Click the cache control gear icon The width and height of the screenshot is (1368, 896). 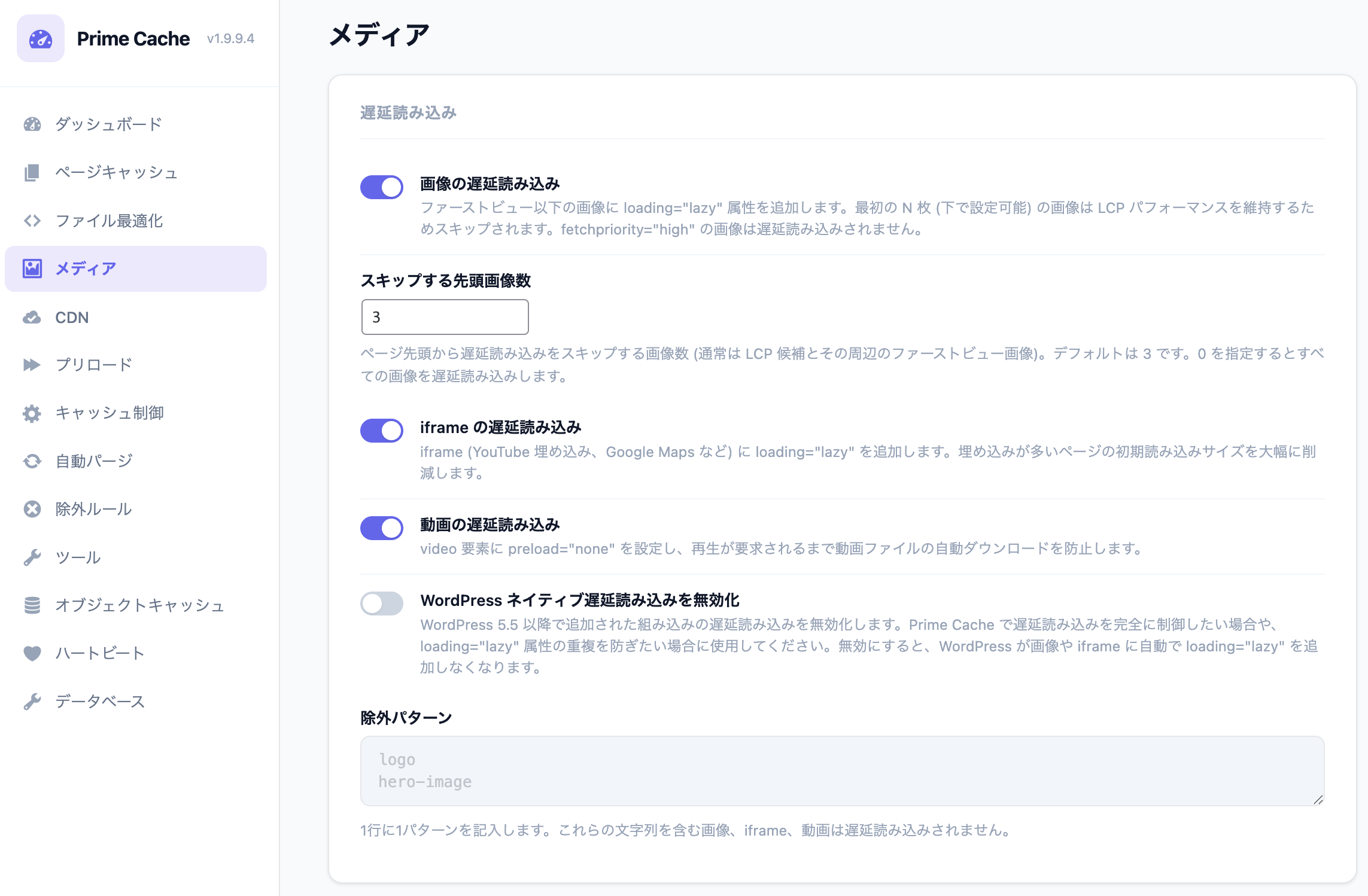pyautogui.click(x=32, y=413)
